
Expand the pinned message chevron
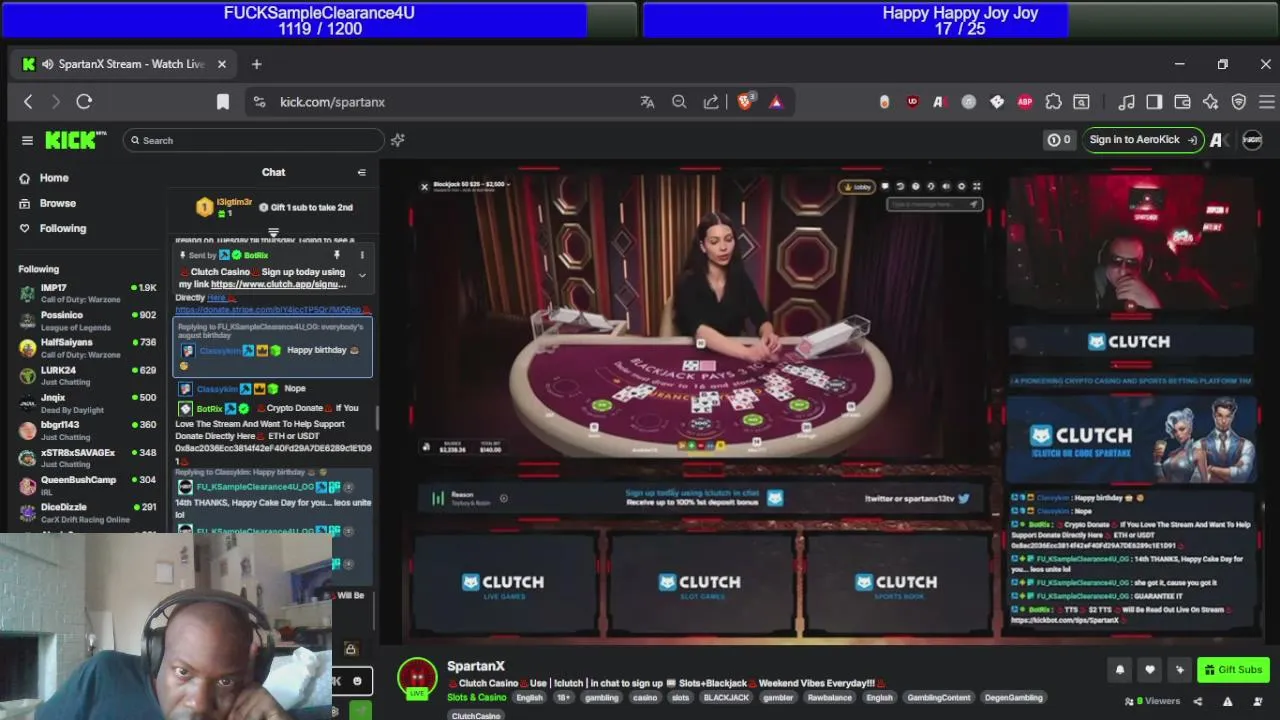coord(362,275)
